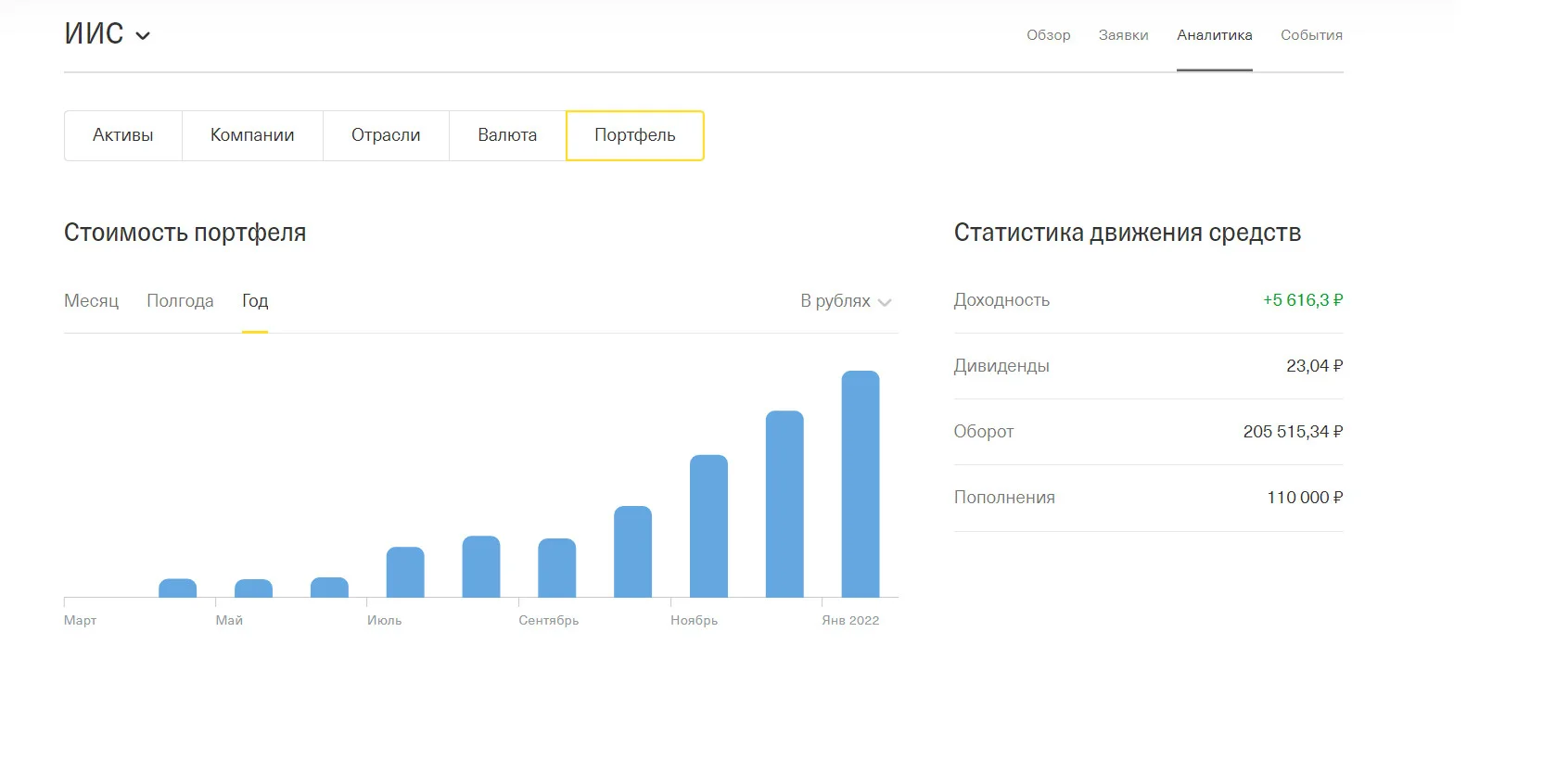Screen dimensions: 1543x784
Task: Click the Дивиденды value 23,04 ₽
Action: (x=1315, y=366)
